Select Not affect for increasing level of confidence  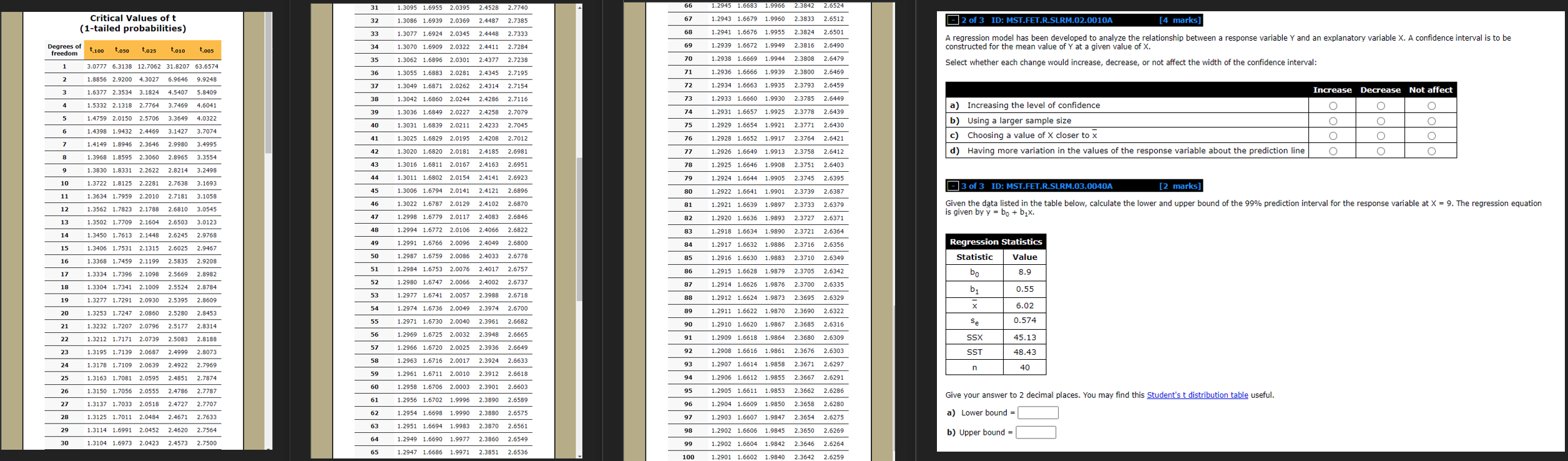tap(1431, 106)
